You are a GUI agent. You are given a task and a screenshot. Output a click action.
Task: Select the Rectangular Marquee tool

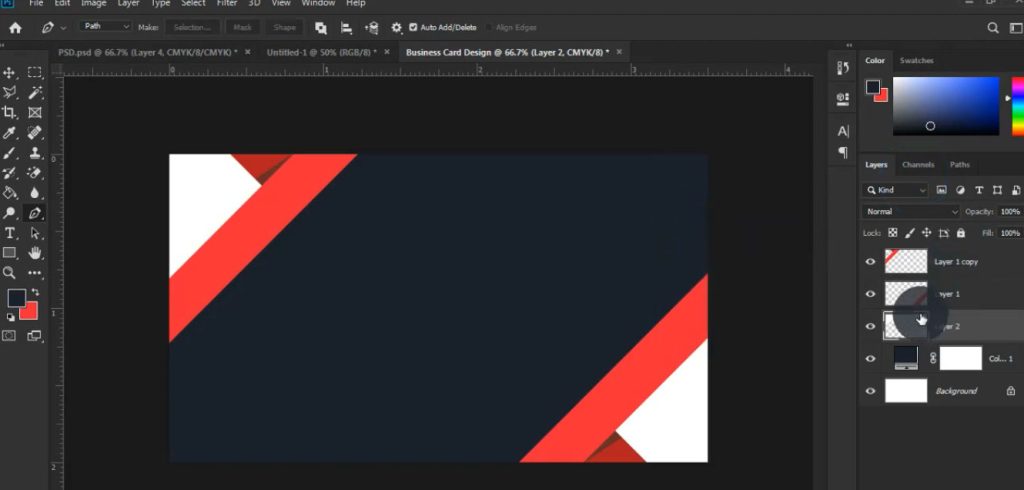(x=35, y=73)
